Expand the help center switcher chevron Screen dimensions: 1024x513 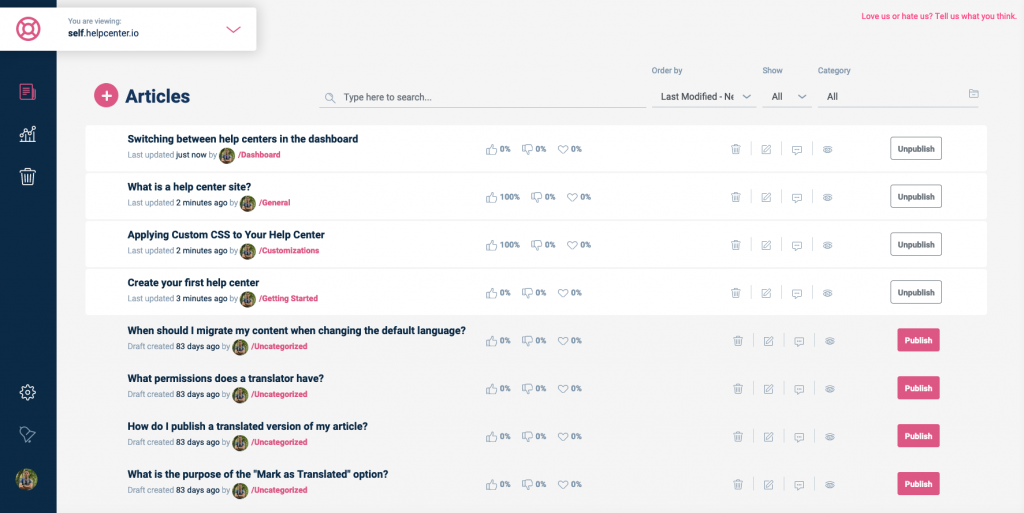[233, 29]
